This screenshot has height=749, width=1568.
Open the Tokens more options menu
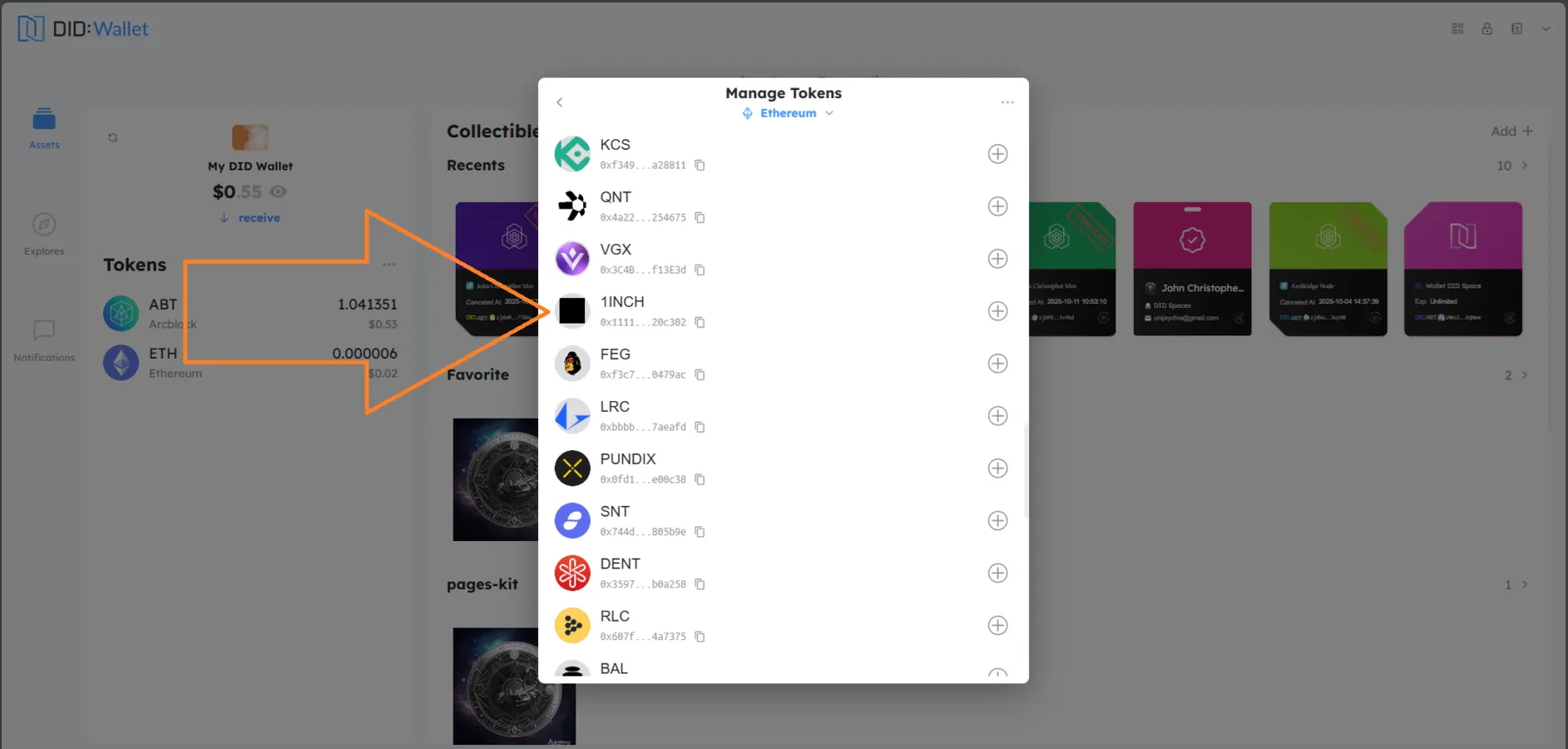pyautogui.click(x=389, y=265)
